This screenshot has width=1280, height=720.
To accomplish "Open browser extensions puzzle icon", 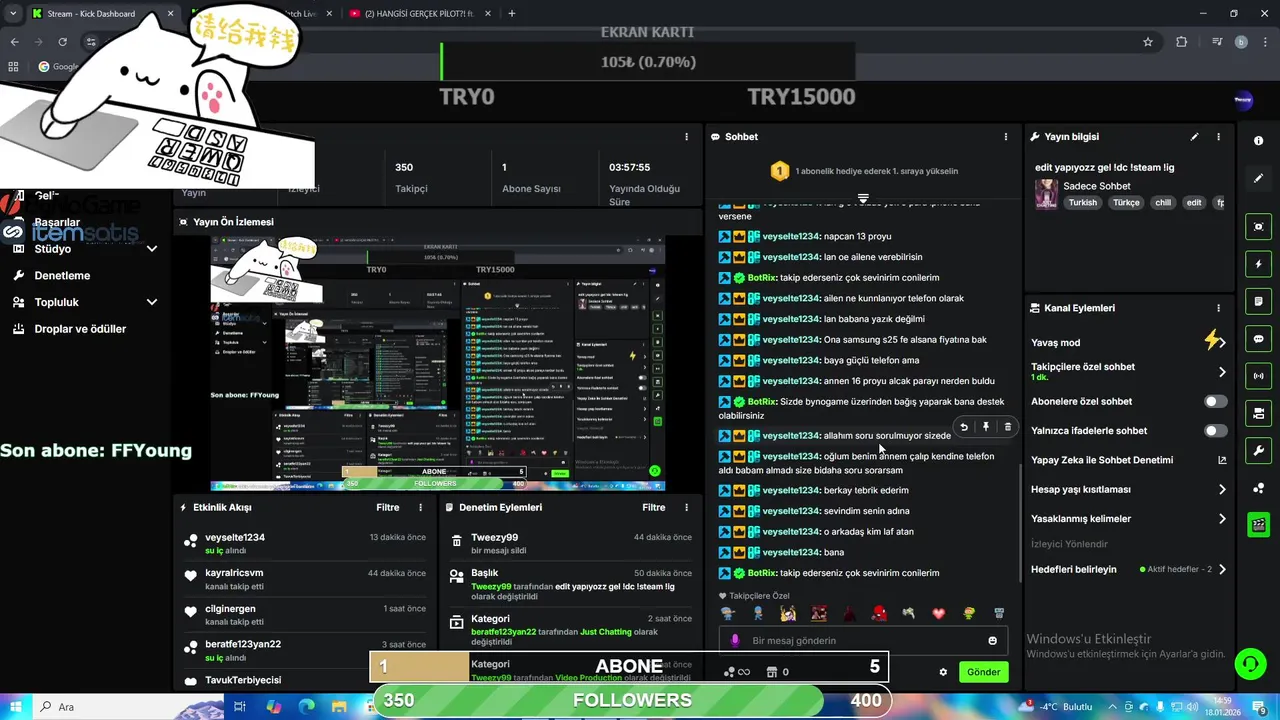I will (1182, 42).
